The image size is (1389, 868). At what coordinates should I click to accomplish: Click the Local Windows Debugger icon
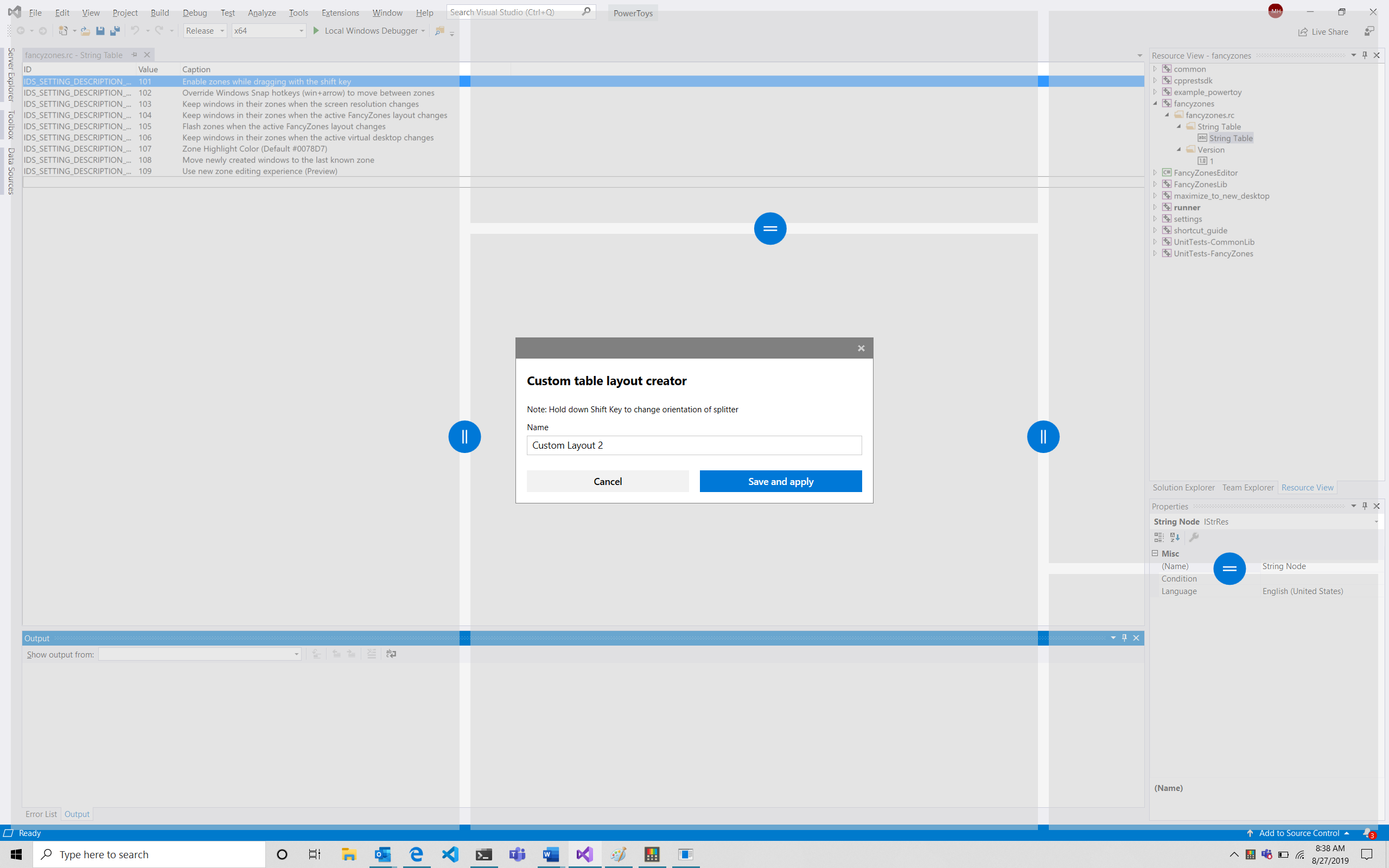(x=318, y=30)
